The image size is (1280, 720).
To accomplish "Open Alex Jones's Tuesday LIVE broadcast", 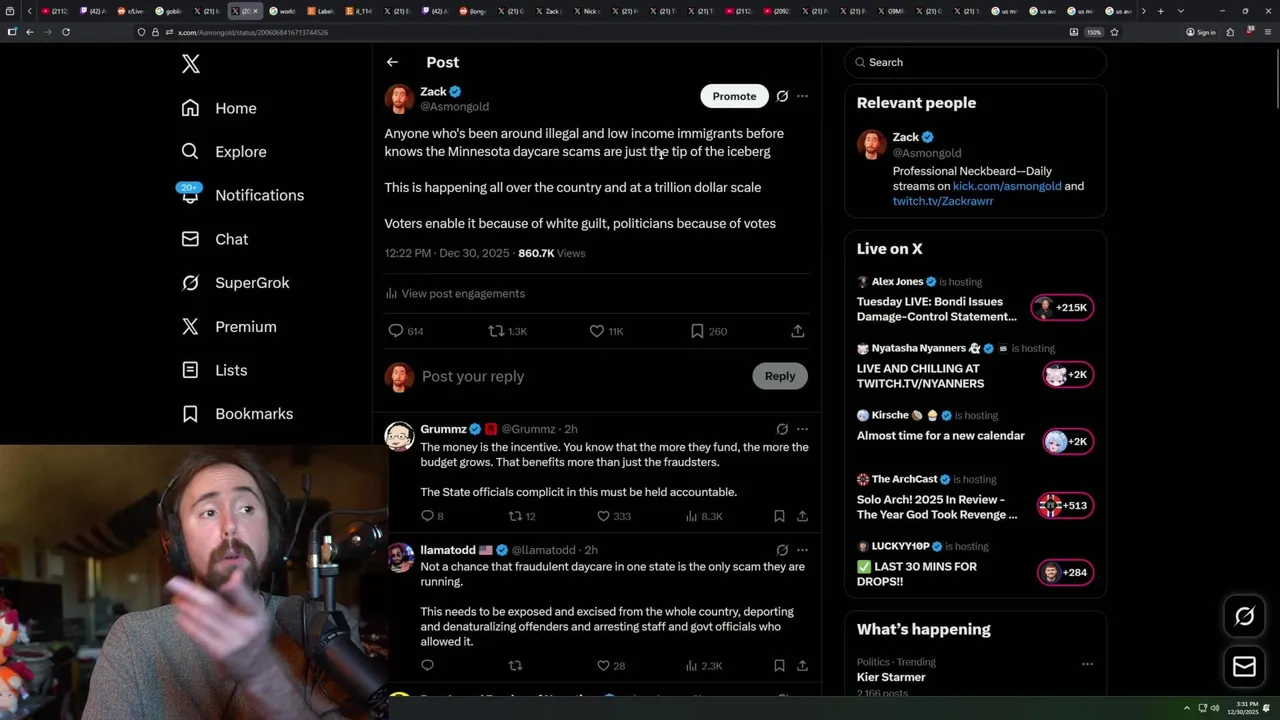I will pos(937,309).
